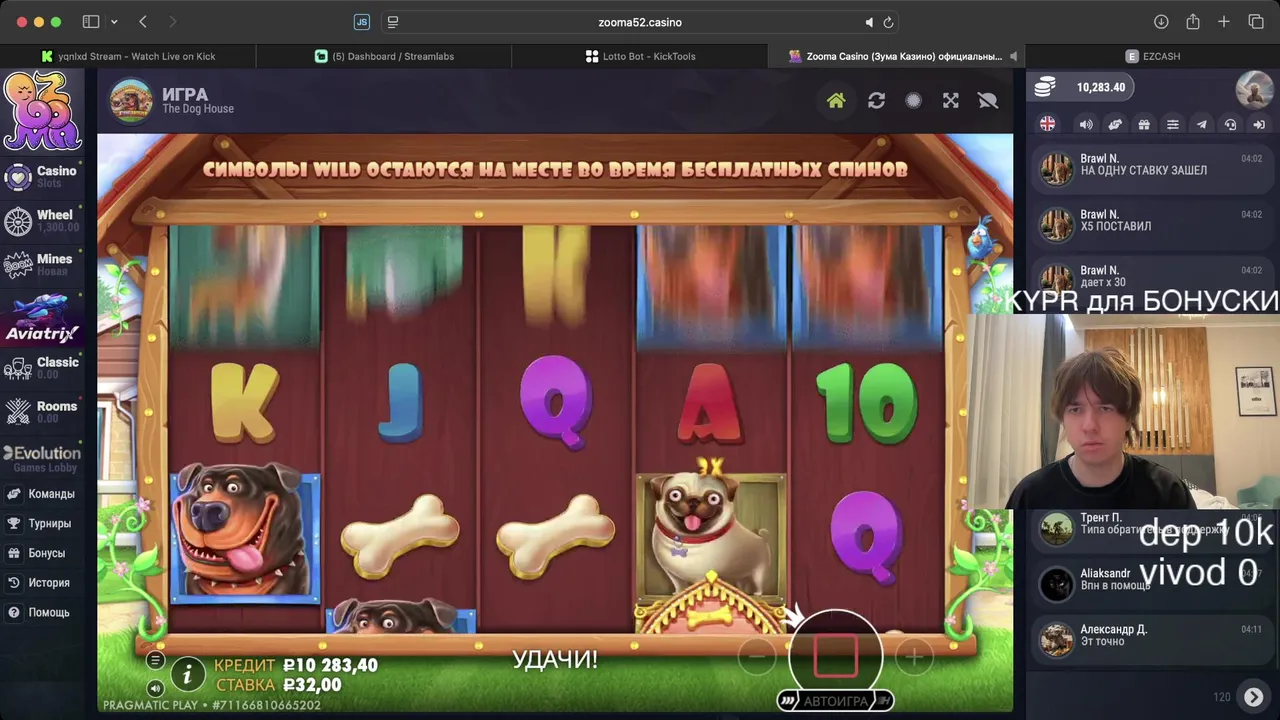Open the Classic game in sidebar

[x=42, y=367]
